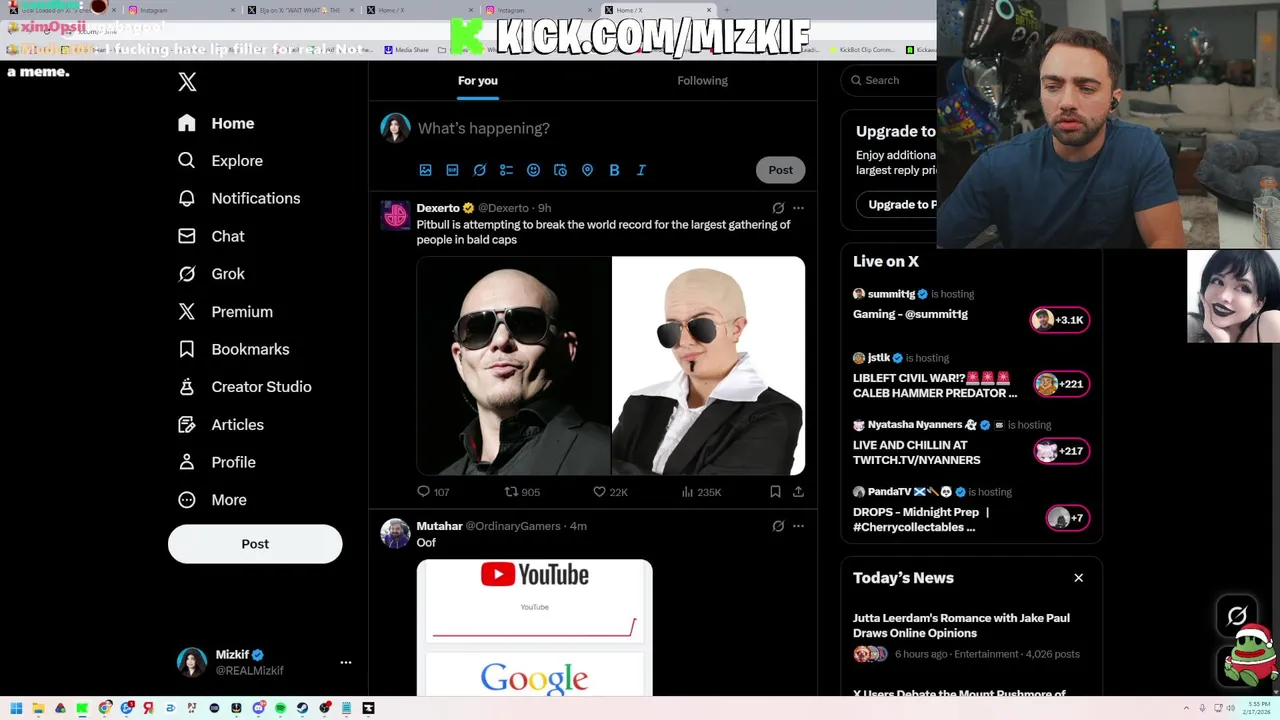Open Bookmarks in the sidebar
The width and height of the screenshot is (1280, 720).
point(233,349)
